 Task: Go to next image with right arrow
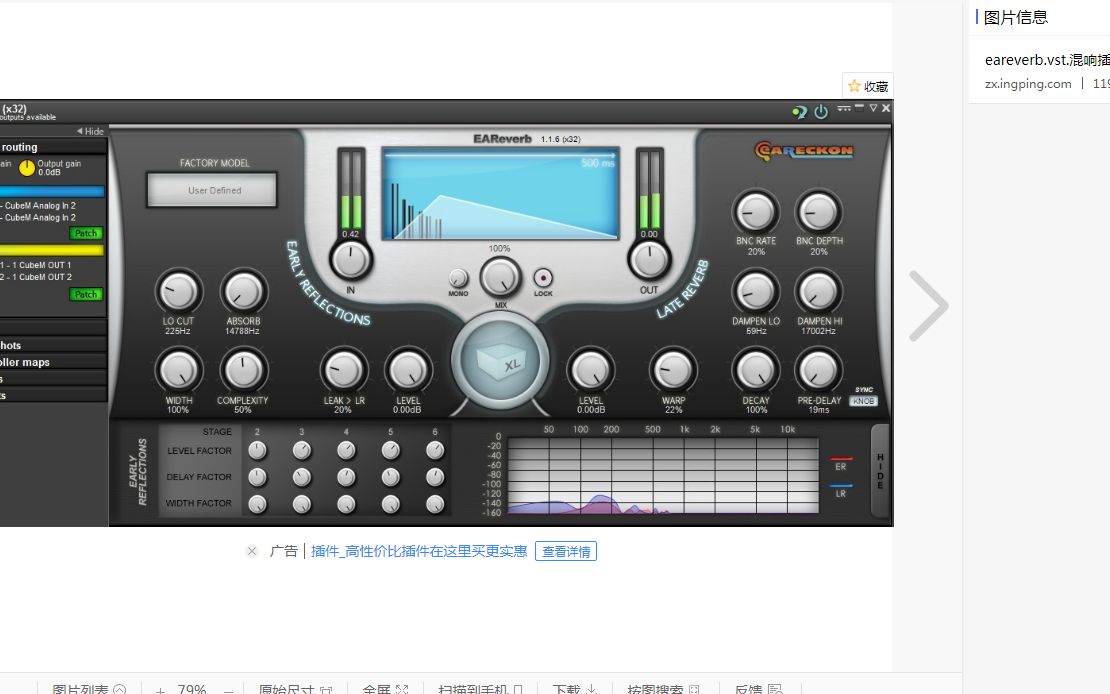click(929, 306)
